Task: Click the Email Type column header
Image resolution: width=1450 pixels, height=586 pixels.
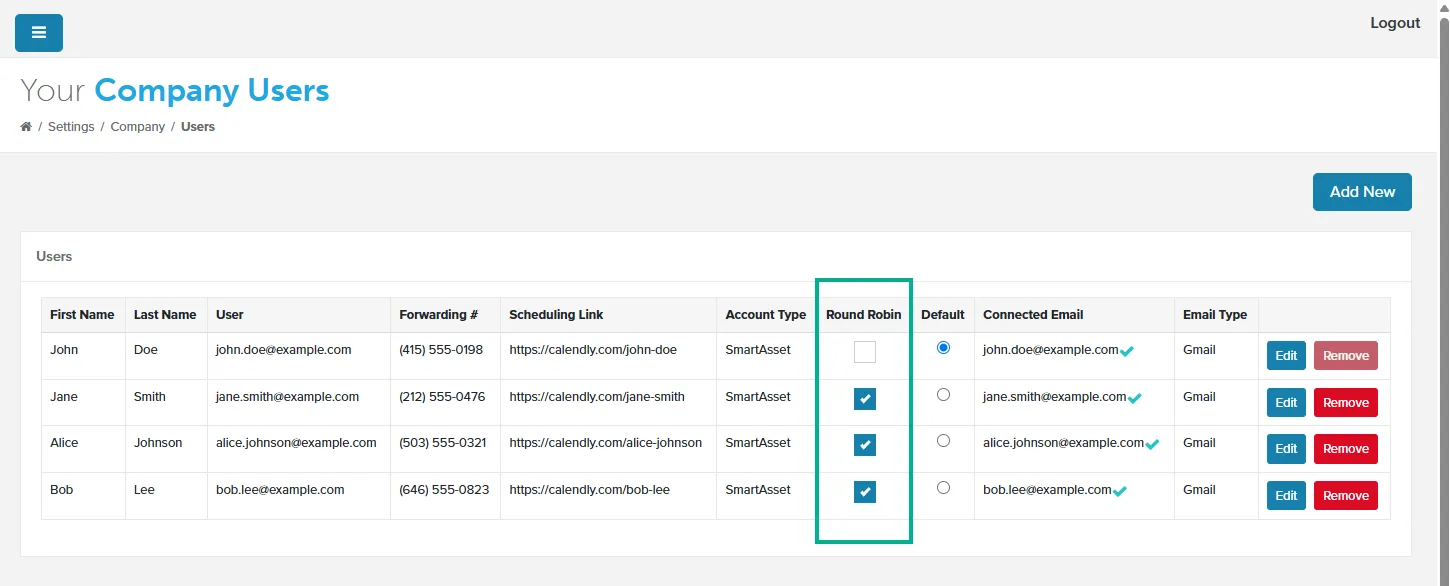Action: [1215, 315]
